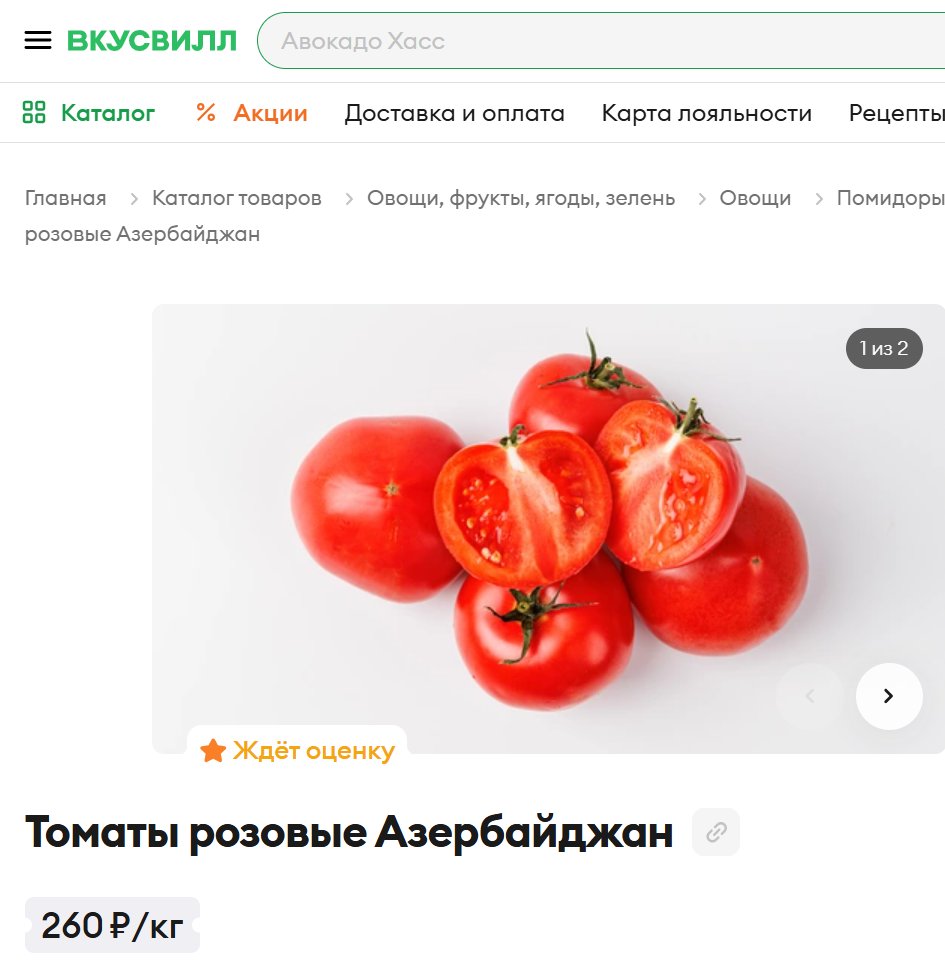Go to Доставка и оплата page

[x=454, y=113]
